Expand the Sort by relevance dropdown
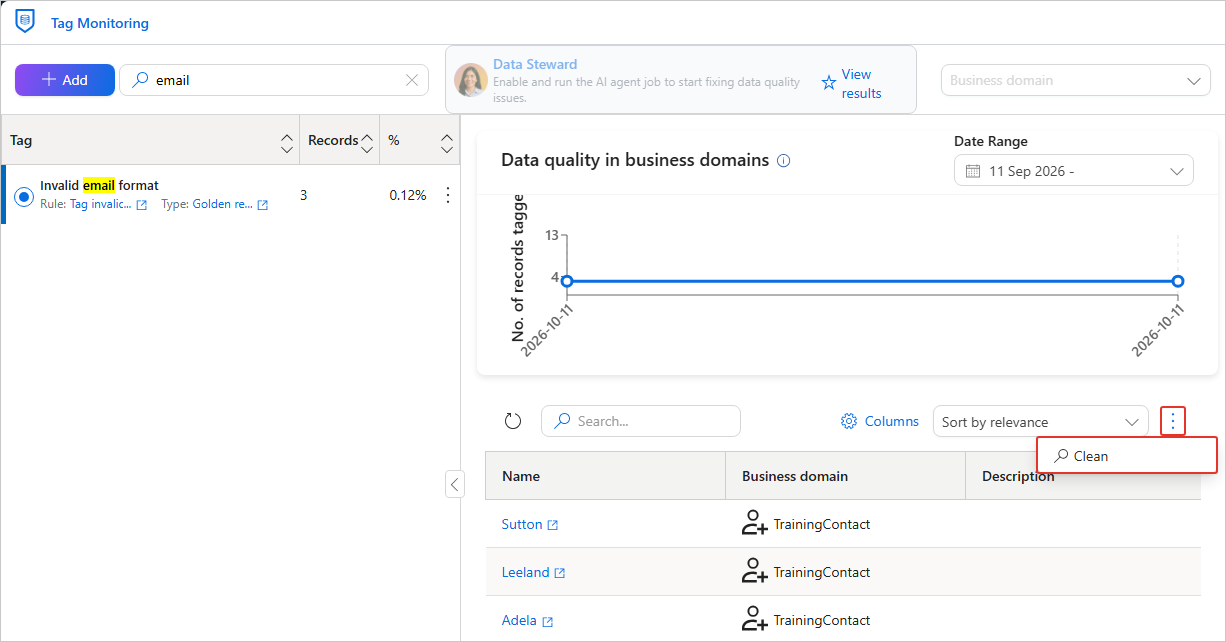 click(x=1040, y=421)
